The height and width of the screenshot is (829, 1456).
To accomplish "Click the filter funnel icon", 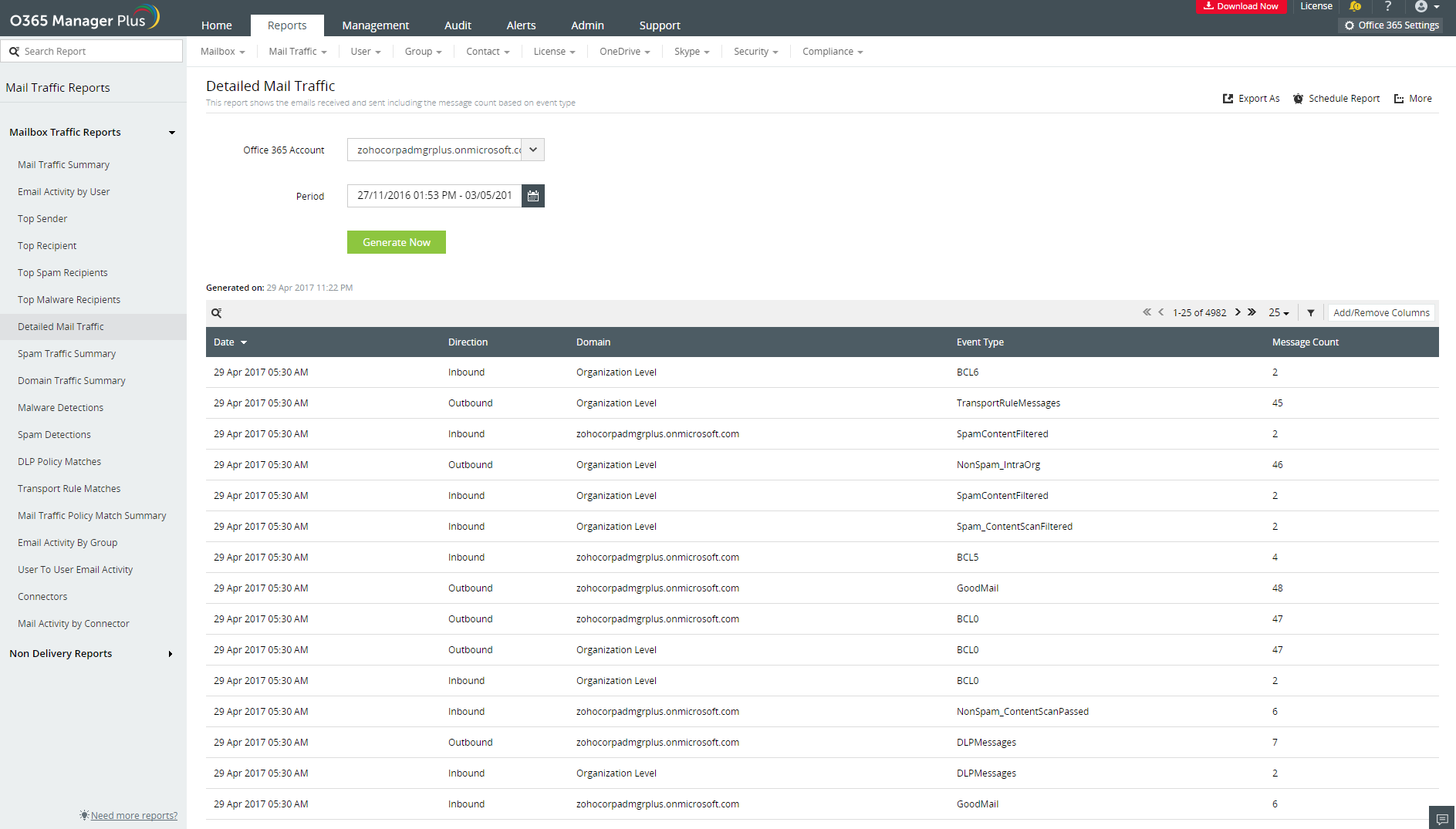I will [1311, 313].
